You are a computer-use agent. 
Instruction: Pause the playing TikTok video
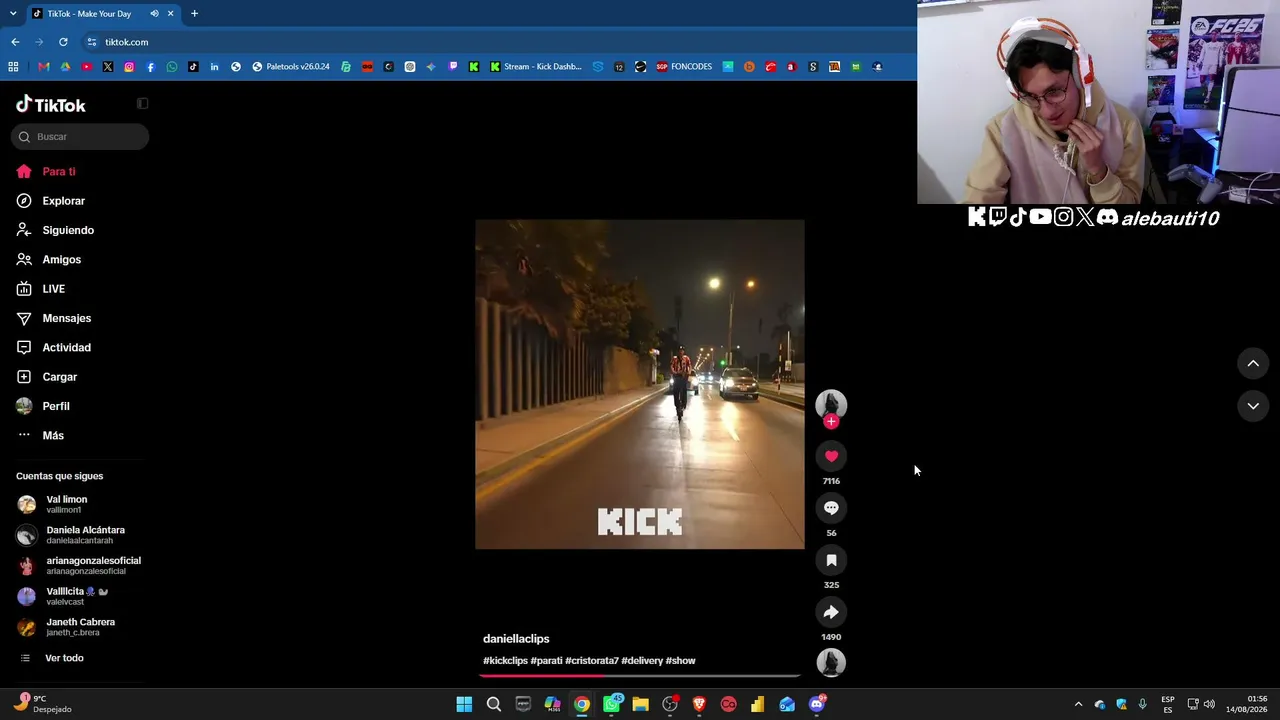(x=640, y=385)
